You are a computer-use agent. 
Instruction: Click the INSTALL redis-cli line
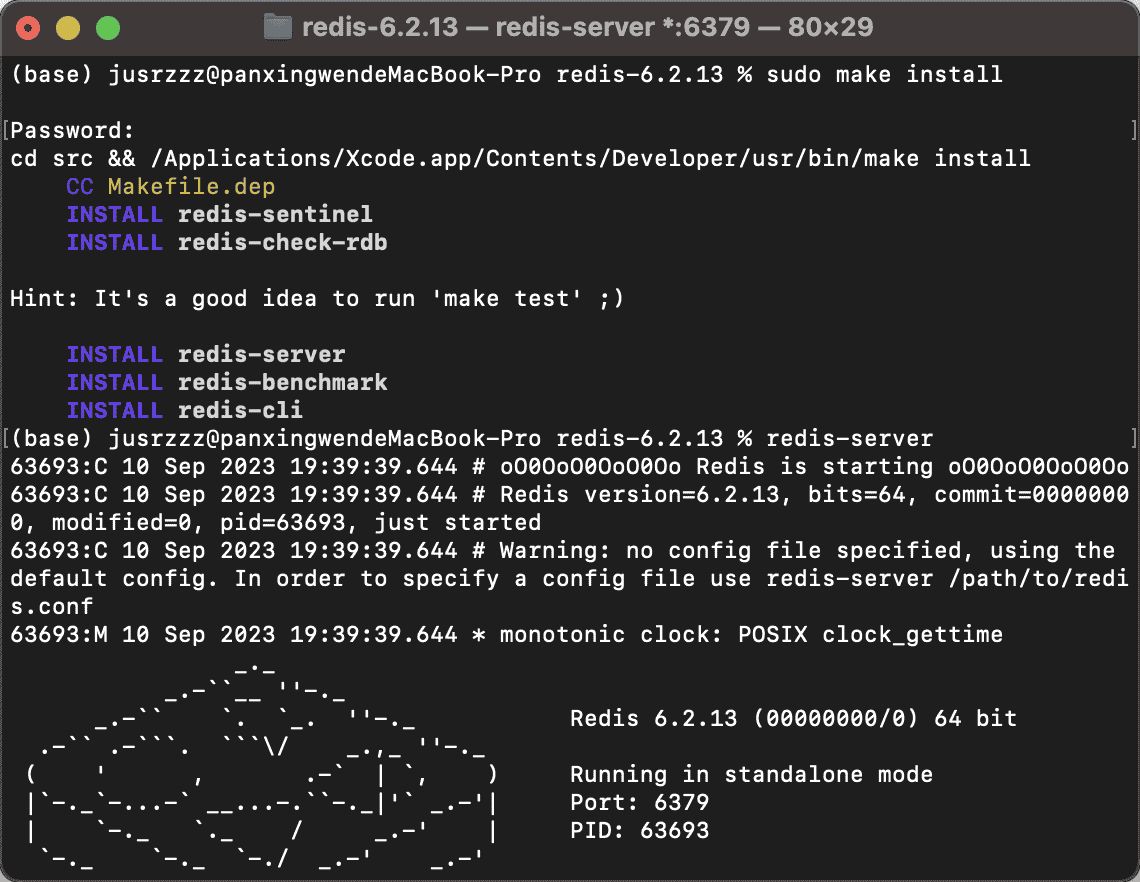click(184, 411)
